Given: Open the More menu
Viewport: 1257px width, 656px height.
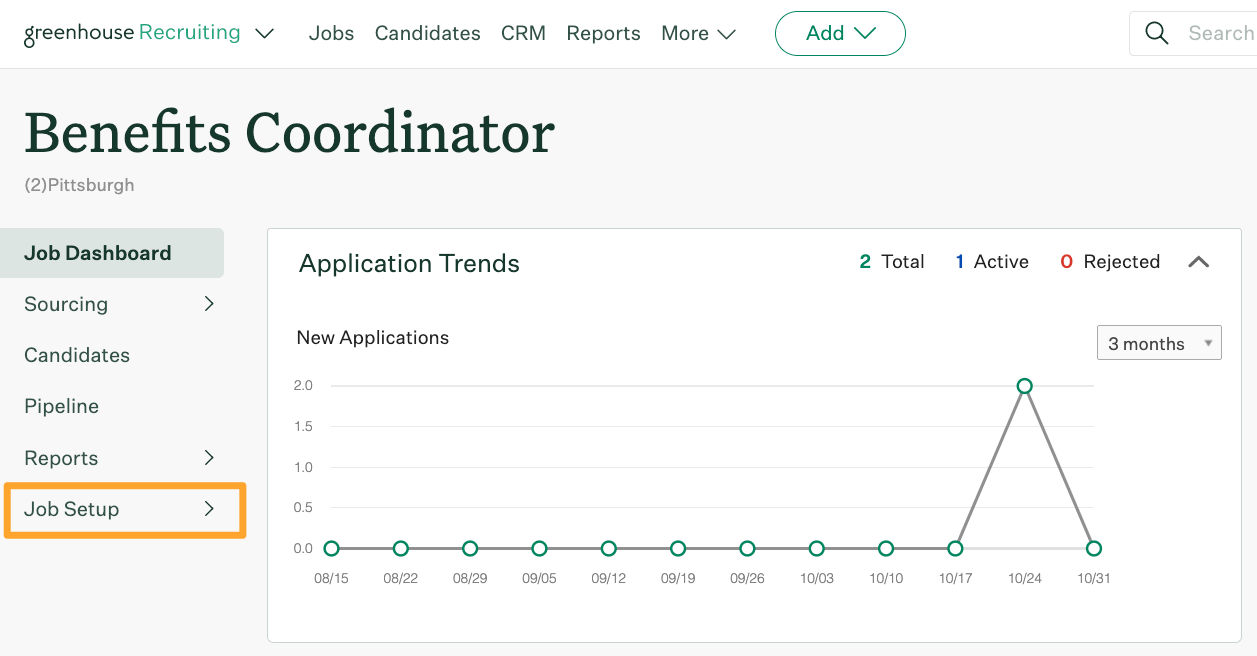Looking at the screenshot, I should [x=698, y=33].
